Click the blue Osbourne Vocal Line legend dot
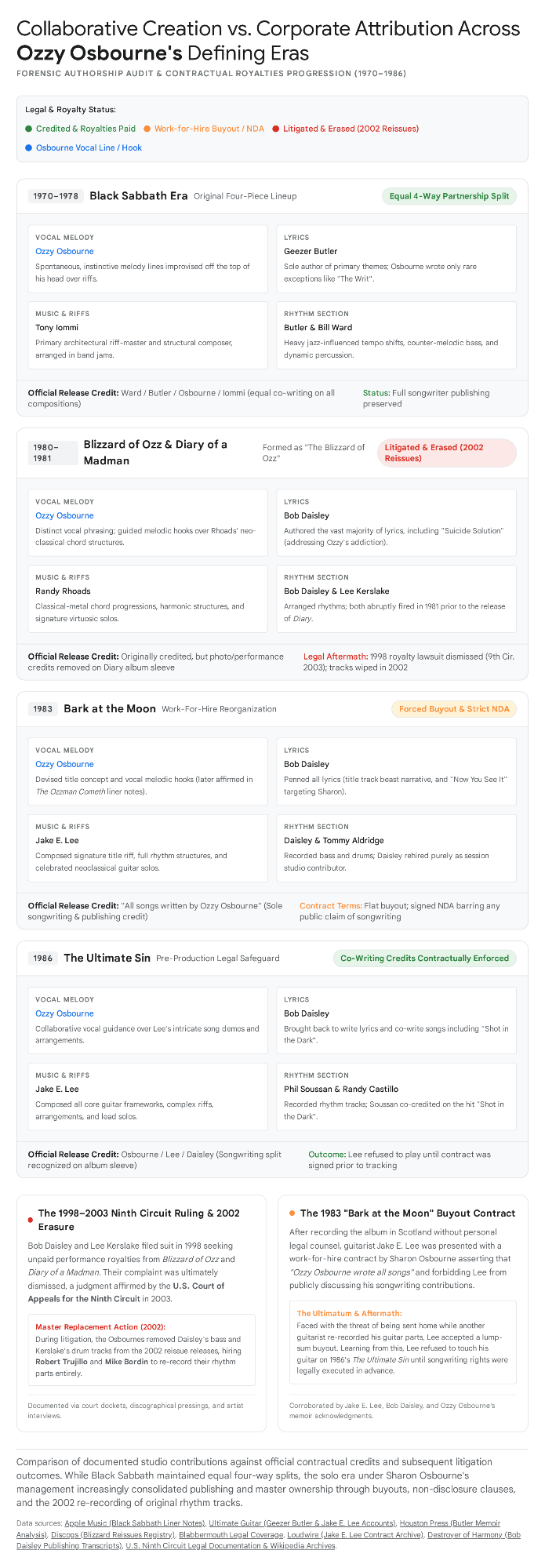This screenshot has width=545, height=1568. tap(28, 147)
